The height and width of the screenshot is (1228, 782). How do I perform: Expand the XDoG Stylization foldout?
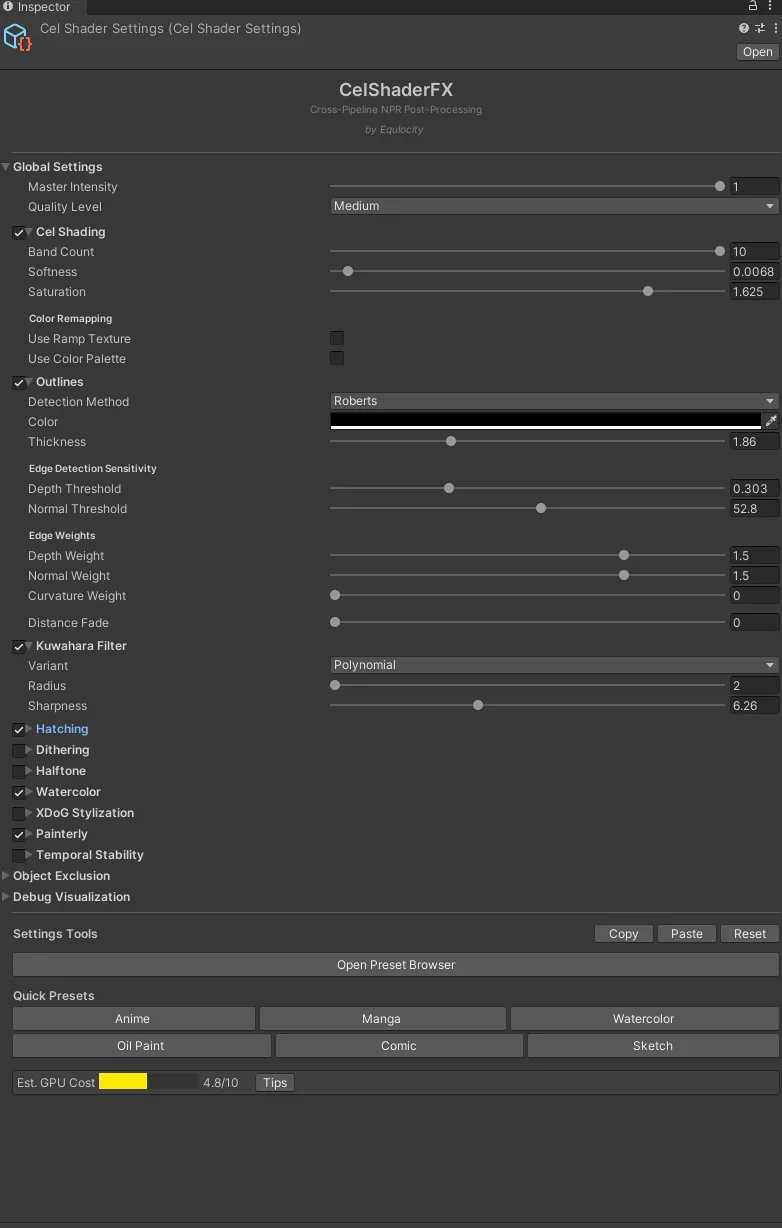tap(30, 813)
